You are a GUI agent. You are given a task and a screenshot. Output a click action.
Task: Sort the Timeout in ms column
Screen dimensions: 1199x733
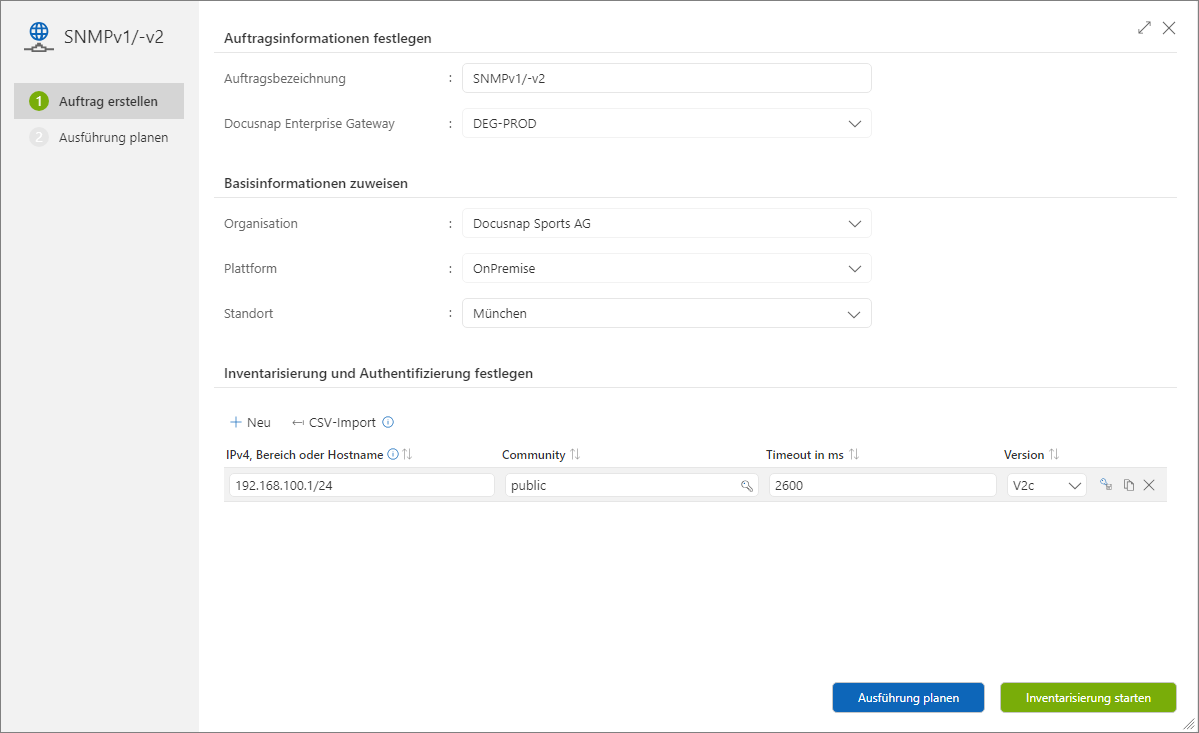(854, 454)
